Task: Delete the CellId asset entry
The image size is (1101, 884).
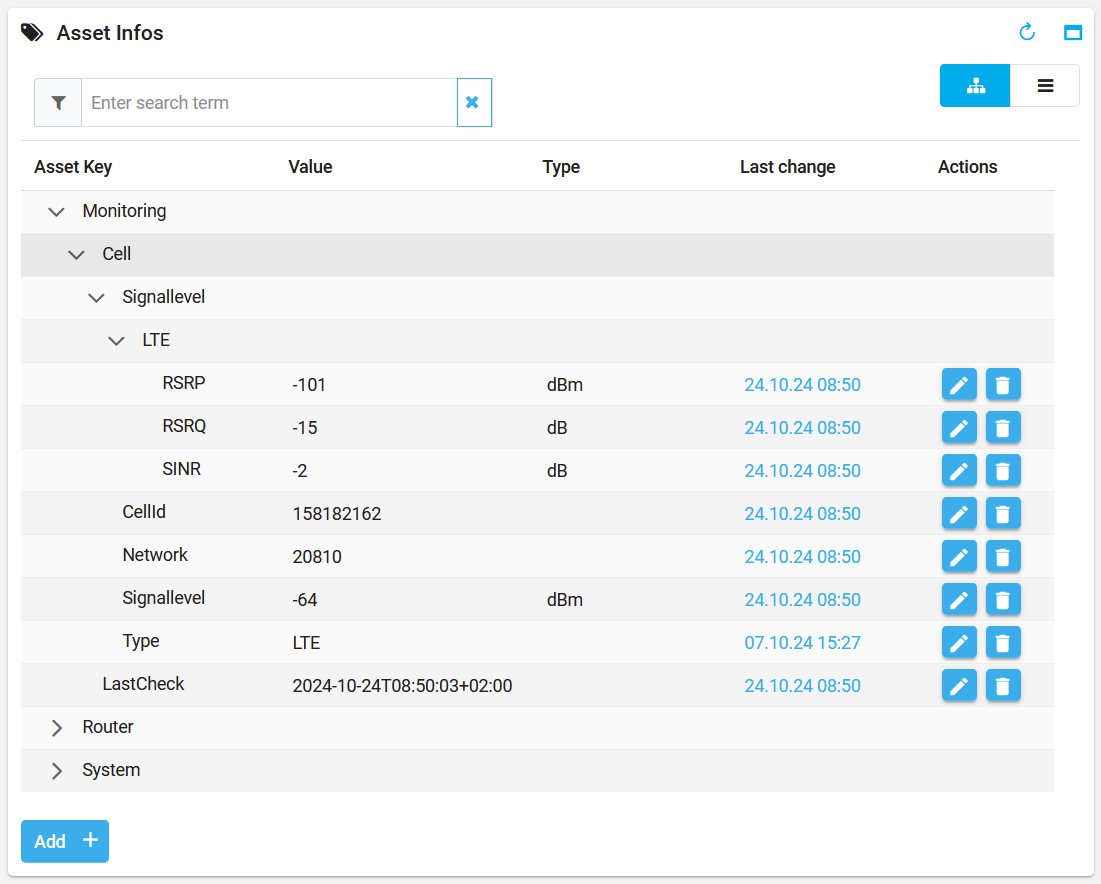Action: click(x=1003, y=514)
